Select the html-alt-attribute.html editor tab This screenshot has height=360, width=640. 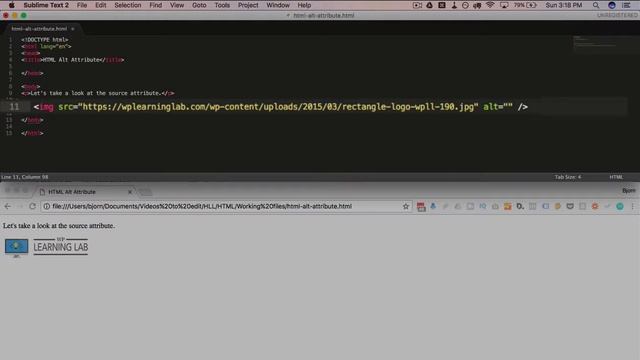click(x=39, y=29)
